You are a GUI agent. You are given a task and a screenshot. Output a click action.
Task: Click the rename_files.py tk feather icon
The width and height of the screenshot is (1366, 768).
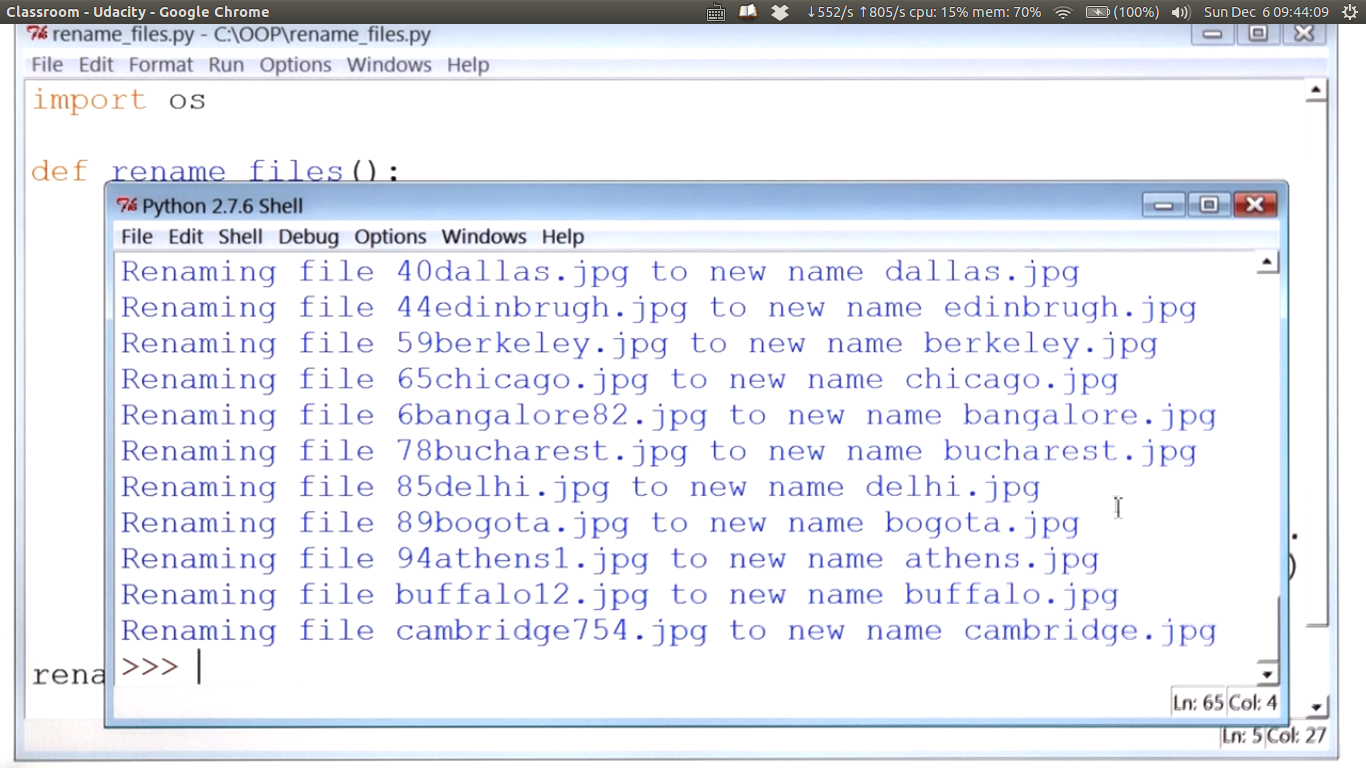(x=38, y=34)
